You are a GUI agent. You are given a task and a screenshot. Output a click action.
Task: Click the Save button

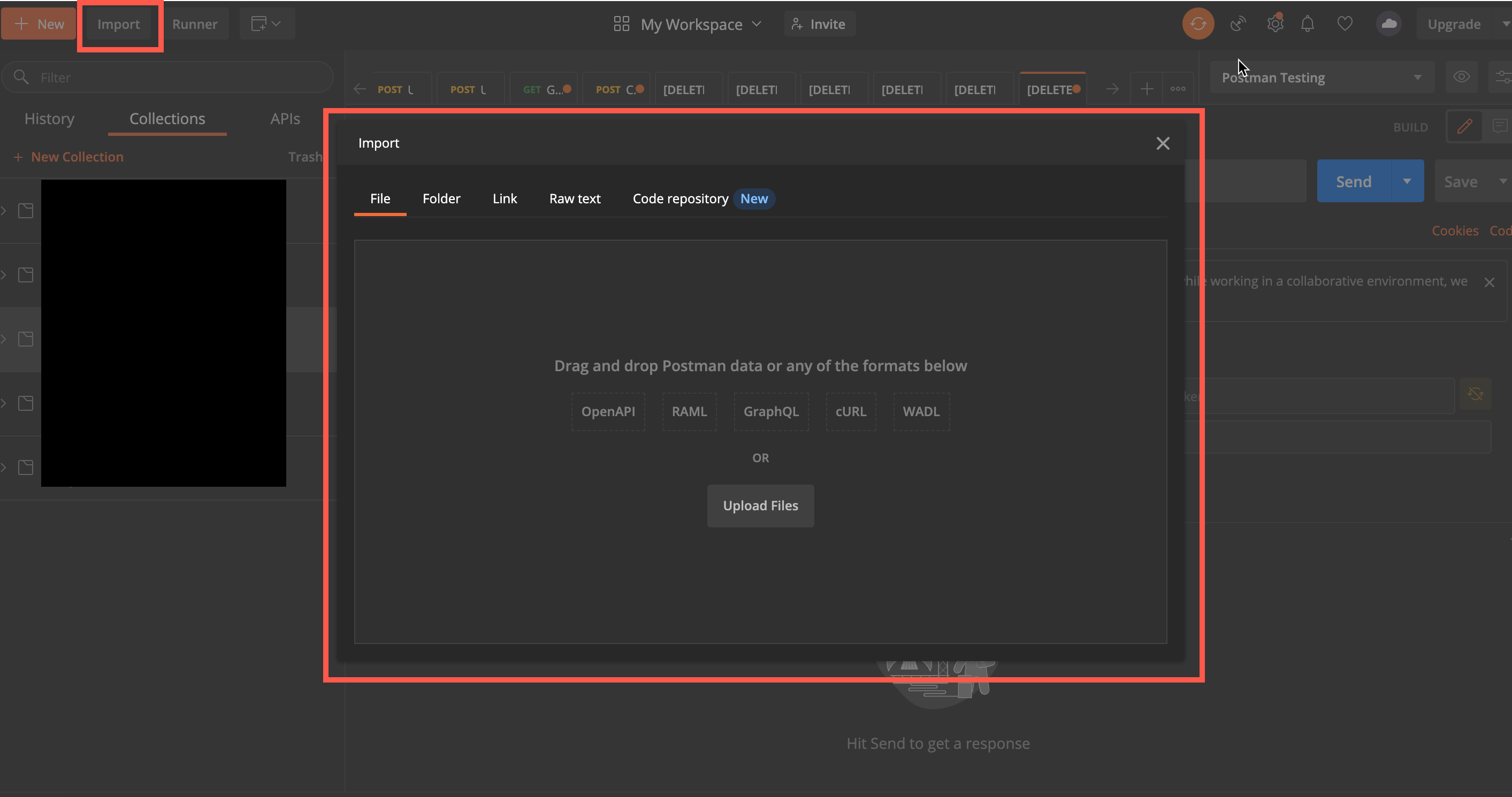(x=1460, y=181)
